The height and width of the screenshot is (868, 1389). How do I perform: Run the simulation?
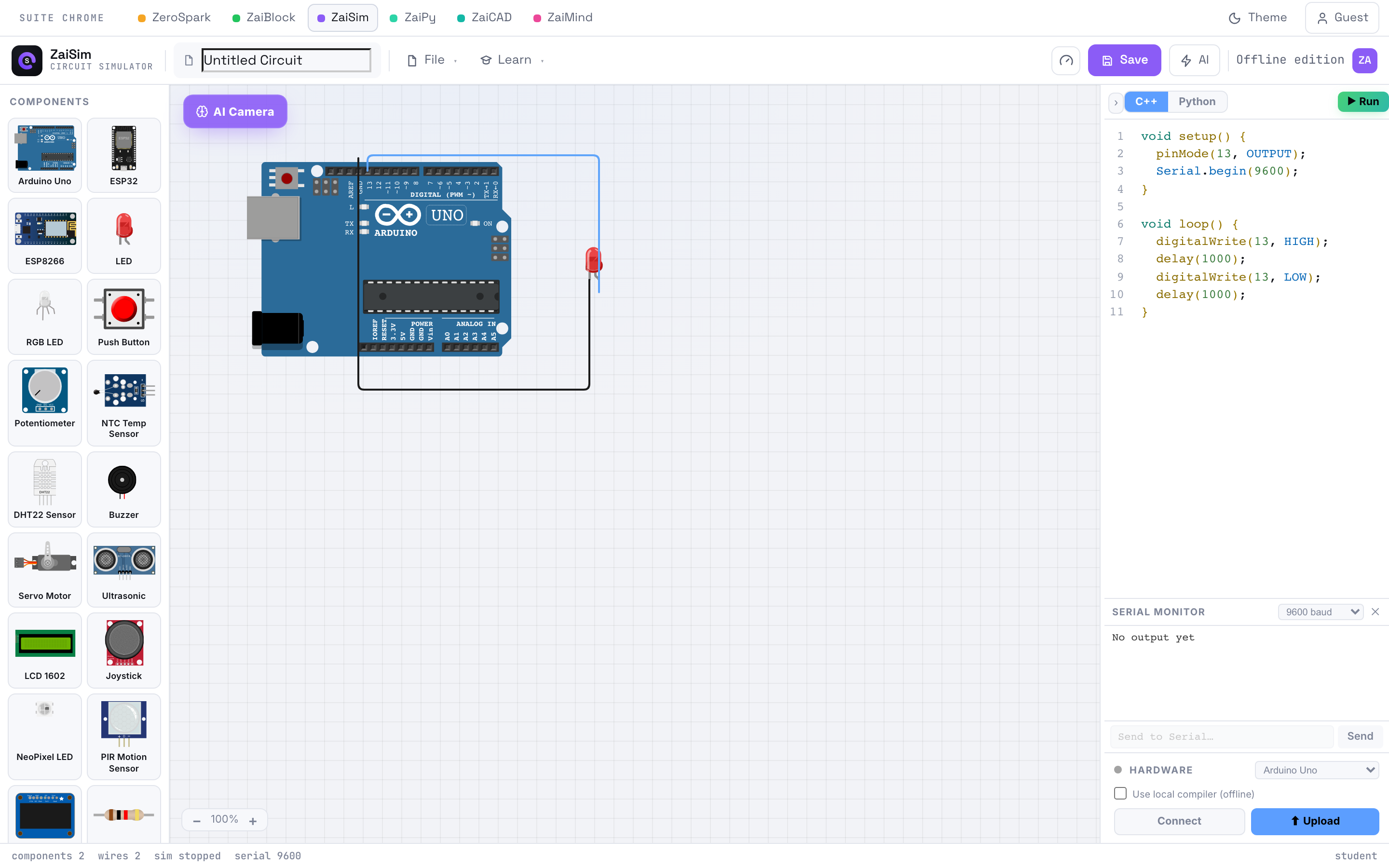[1362, 102]
